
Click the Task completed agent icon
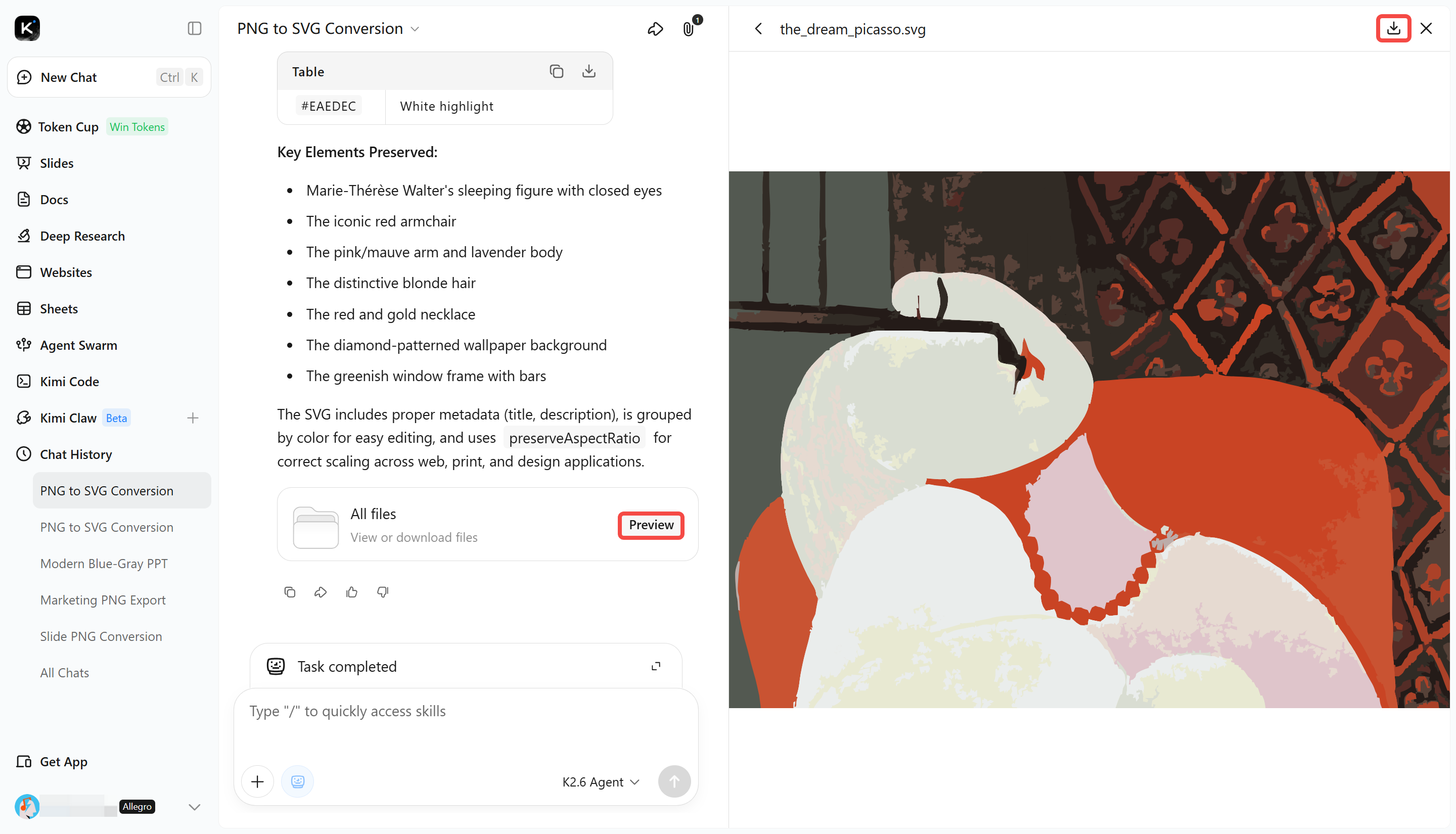pyautogui.click(x=276, y=666)
